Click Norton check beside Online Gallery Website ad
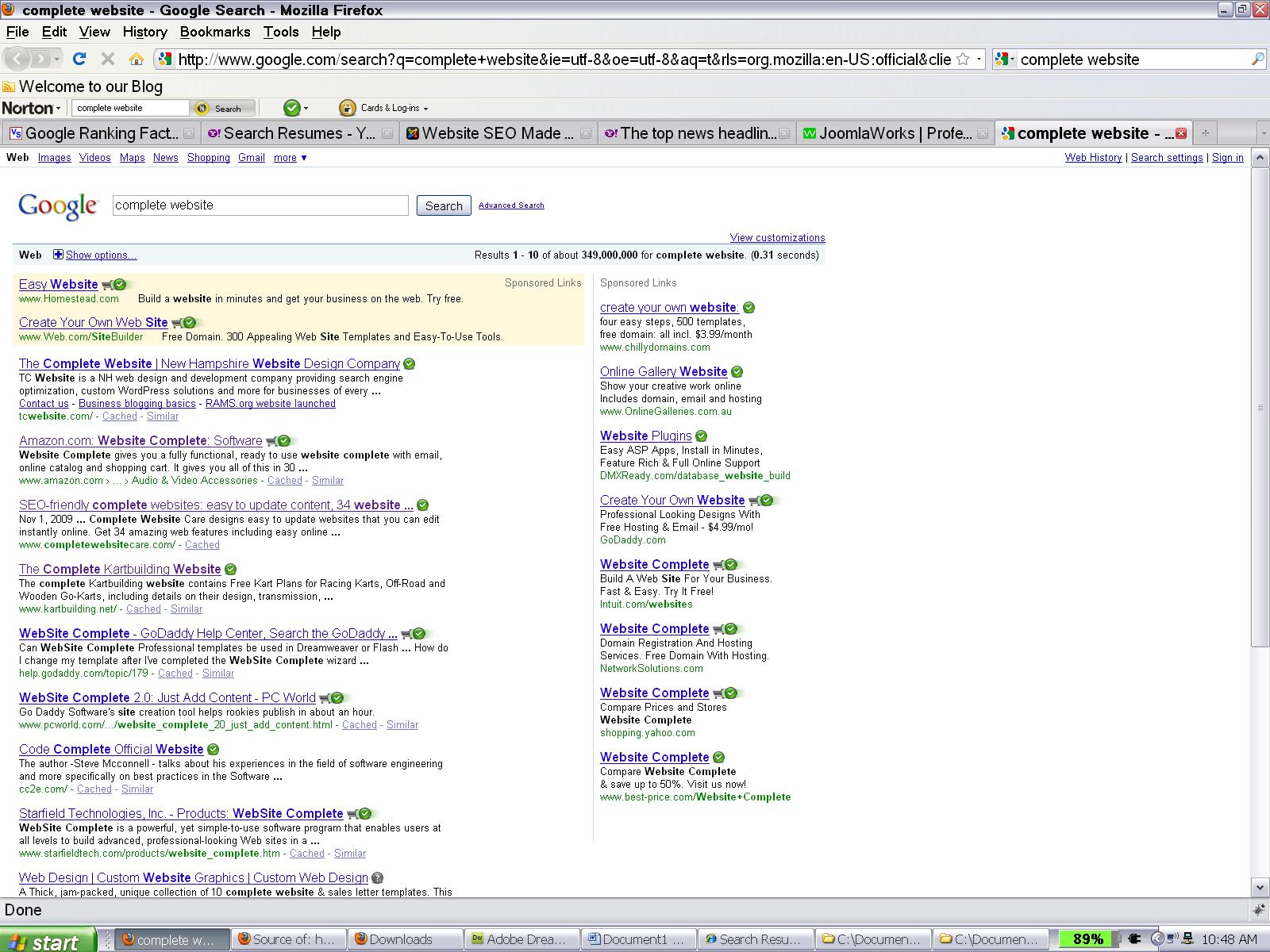The image size is (1270, 952). tap(737, 371)
